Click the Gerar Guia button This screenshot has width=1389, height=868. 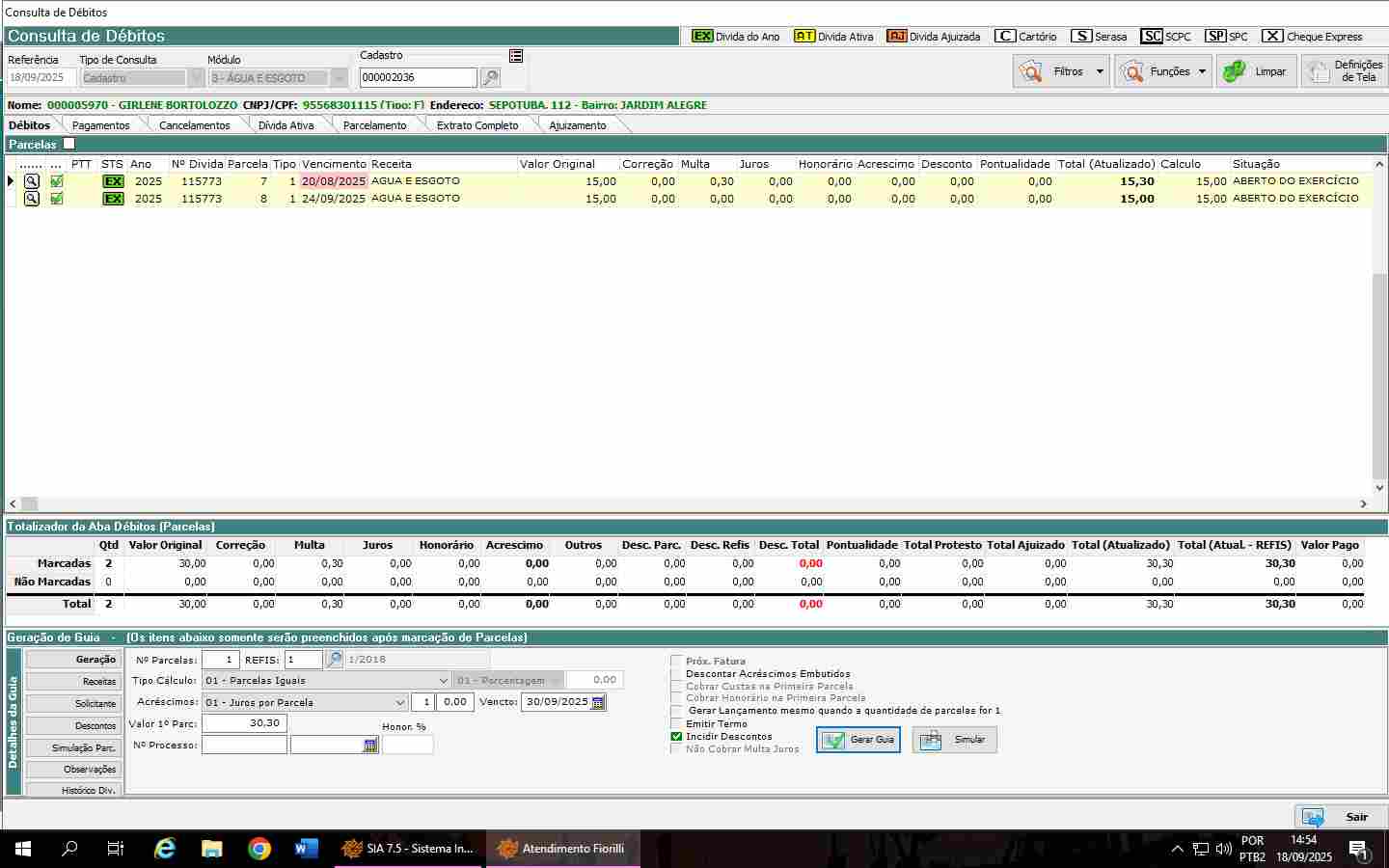(858, 740)
